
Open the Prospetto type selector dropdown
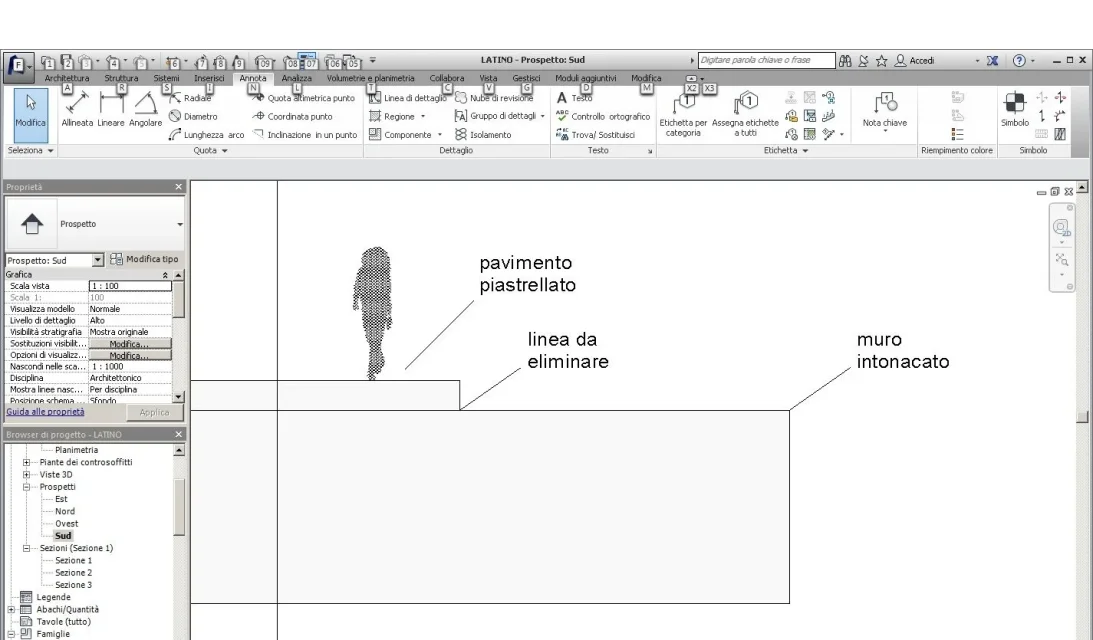pos(180,224)
